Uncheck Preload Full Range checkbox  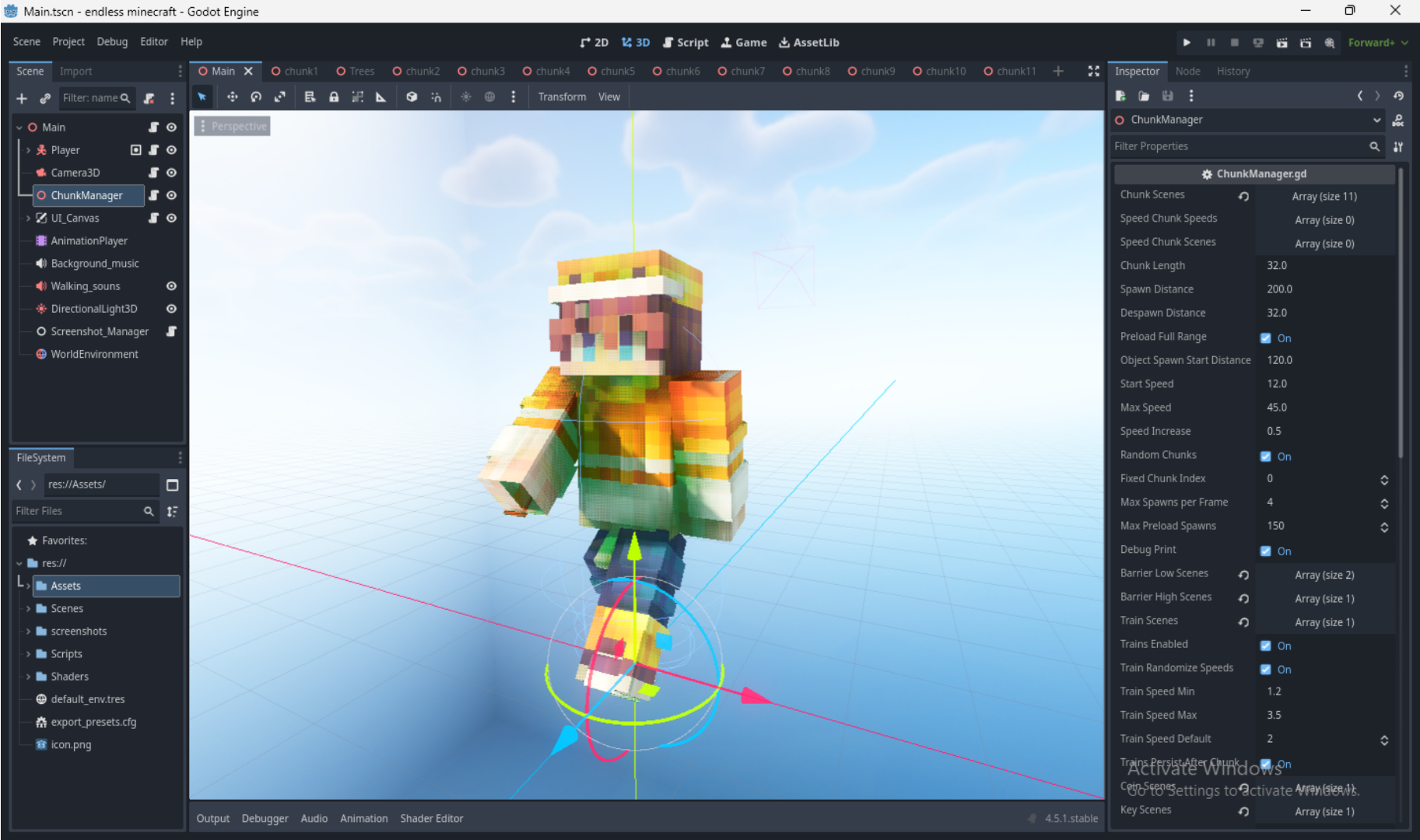[x=1266, y=338]
